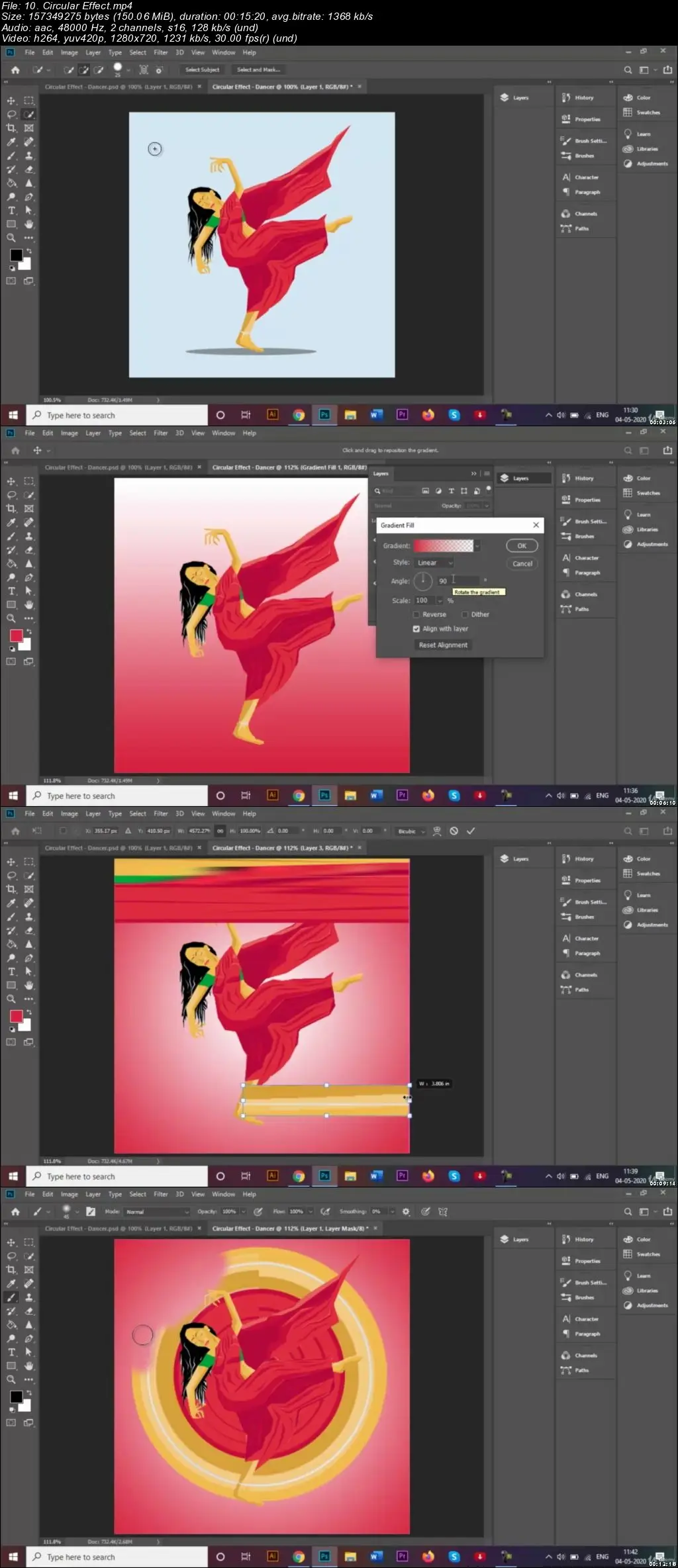Screen dimensions: 678x1568
Task: Enable the Dither checkbox in Gradient Fill
Action: coord(465,614)
